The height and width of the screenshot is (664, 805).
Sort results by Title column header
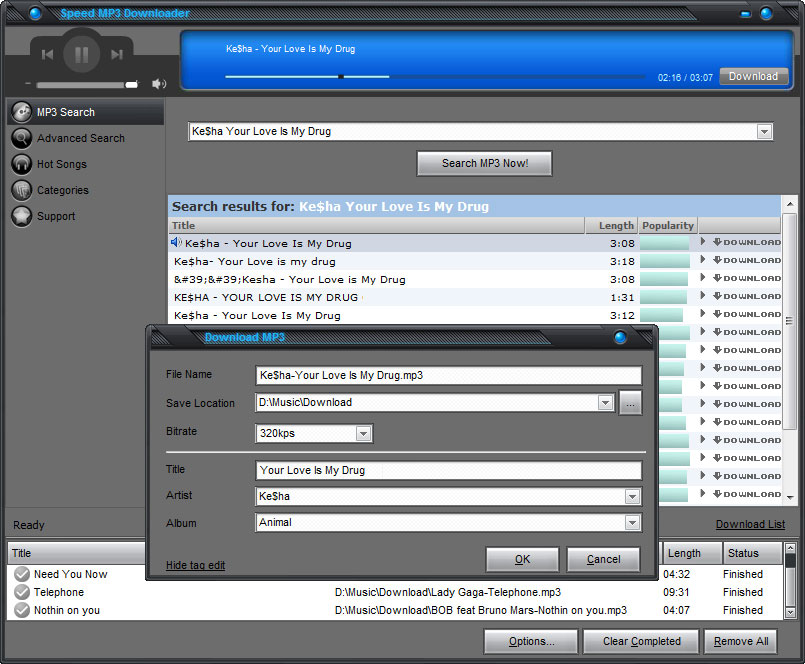(x=377, y=225)
